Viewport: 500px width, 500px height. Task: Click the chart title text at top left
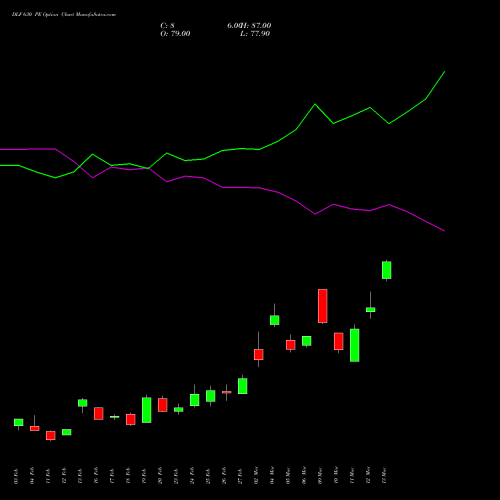pyautogui.click(x=64, y=15)
